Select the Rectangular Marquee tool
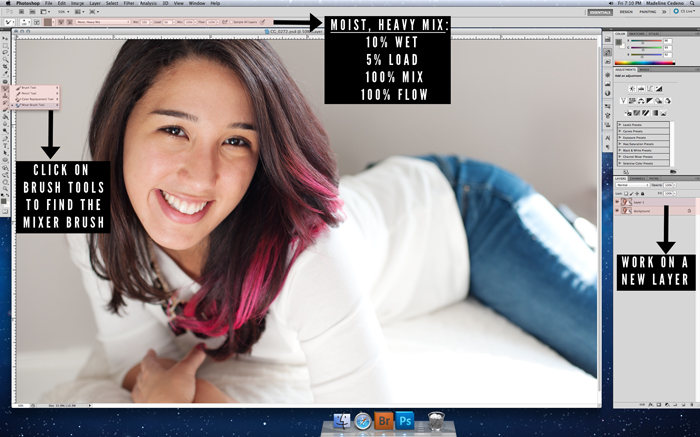Viewport: 700px width, 437px height. [5, 46]
